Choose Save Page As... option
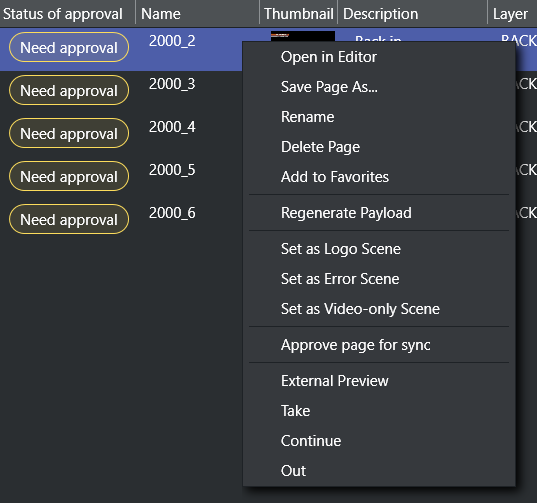Image resolution: width=537 pixels, height=503 pixels. 379,87
